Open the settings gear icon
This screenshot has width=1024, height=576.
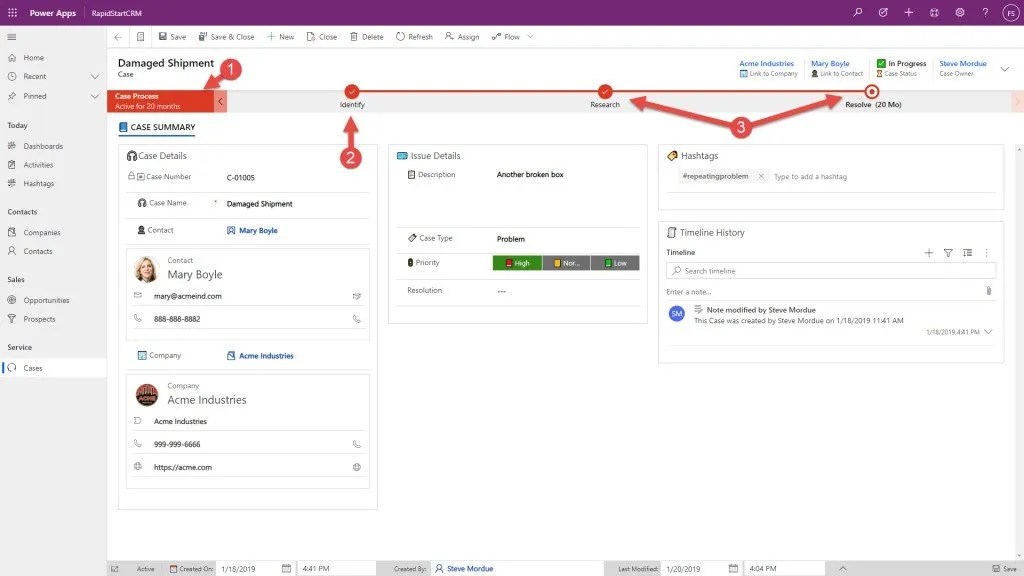coord(959,12)
